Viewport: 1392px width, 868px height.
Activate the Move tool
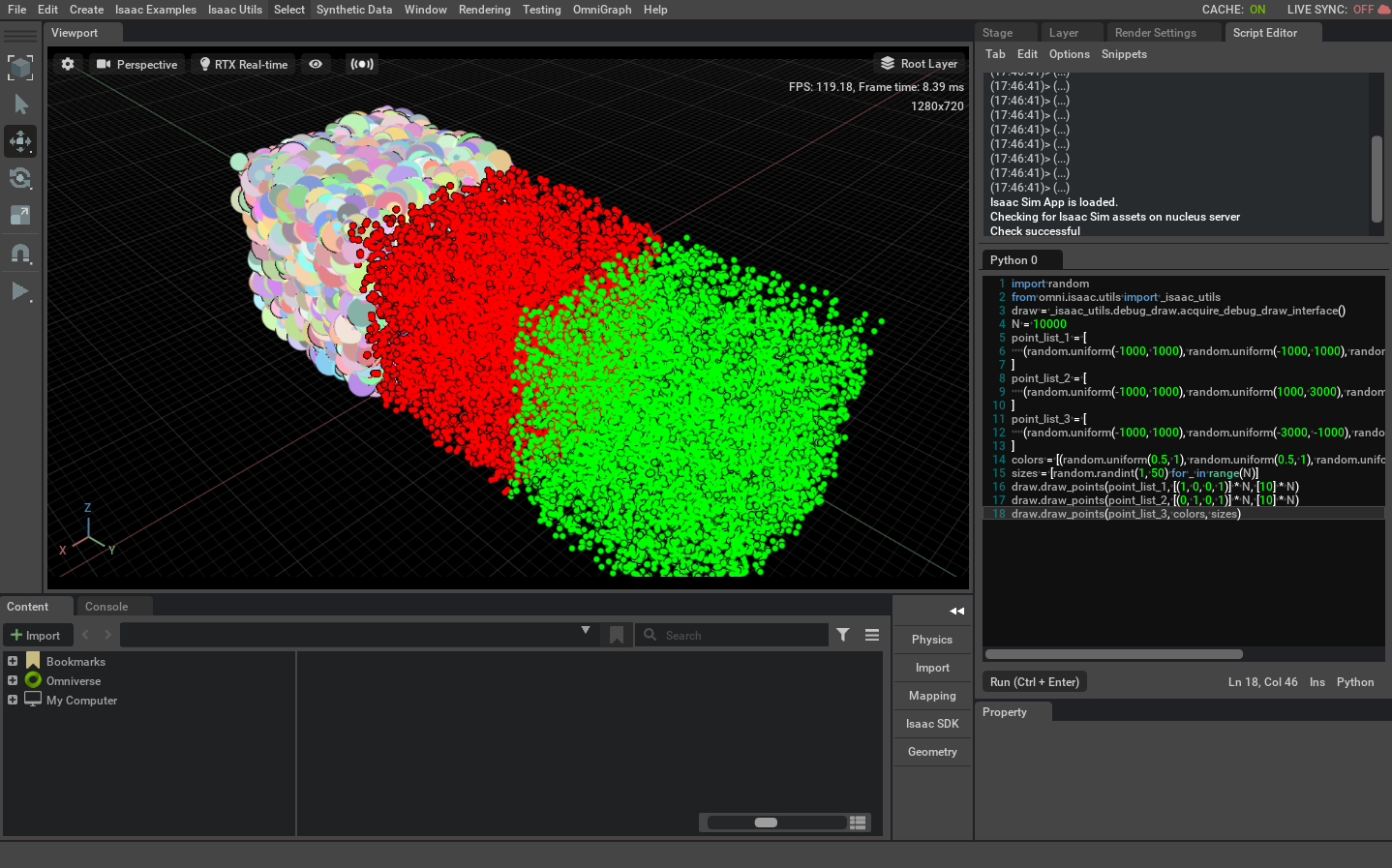point(20,141)
